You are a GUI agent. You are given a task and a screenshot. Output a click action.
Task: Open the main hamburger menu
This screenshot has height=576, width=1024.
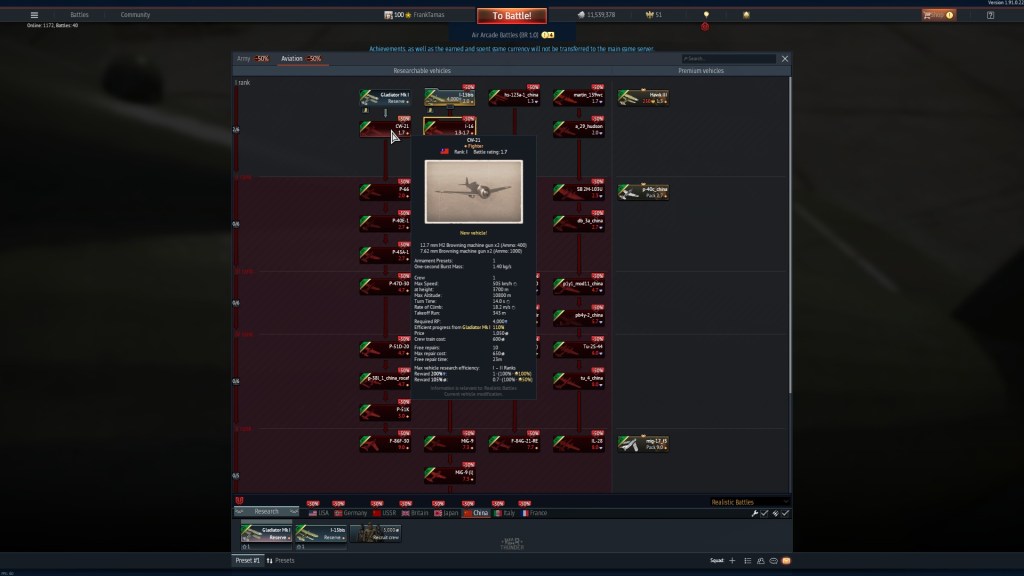pos(34,15)
